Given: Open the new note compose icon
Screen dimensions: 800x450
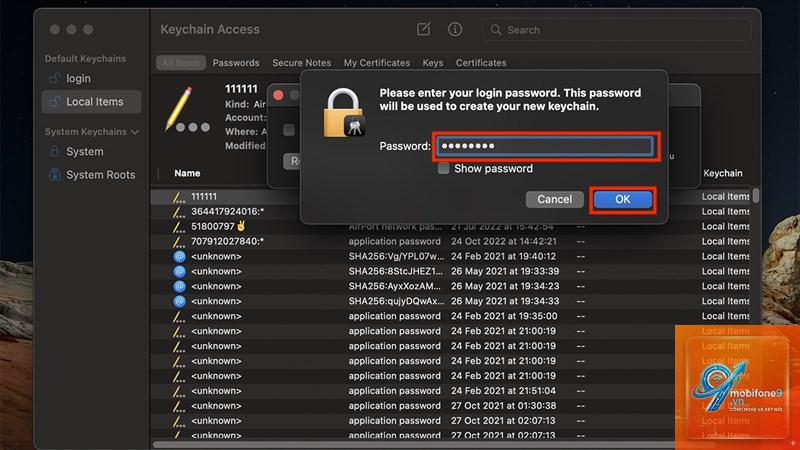Looking at the screenshot, I should 423,30.
